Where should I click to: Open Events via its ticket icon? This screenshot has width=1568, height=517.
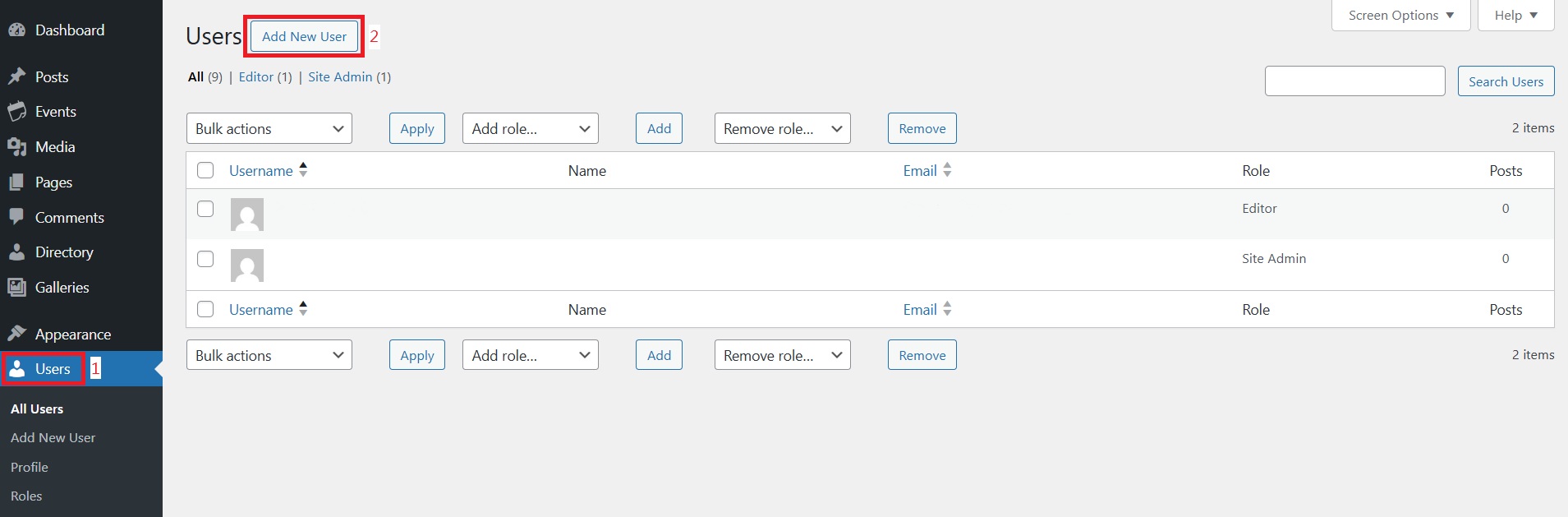point(16,112)
